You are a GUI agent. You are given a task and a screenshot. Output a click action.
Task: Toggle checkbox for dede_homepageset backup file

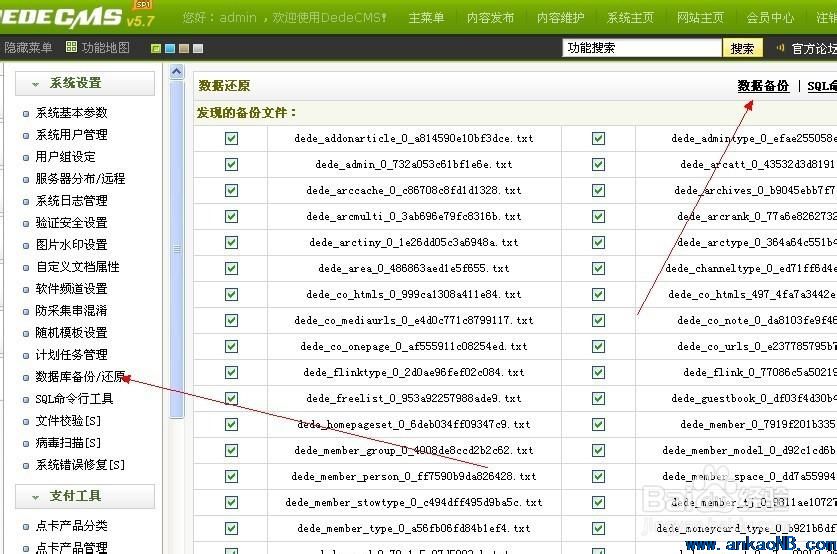pyautogui.click(x=231, y=424)
